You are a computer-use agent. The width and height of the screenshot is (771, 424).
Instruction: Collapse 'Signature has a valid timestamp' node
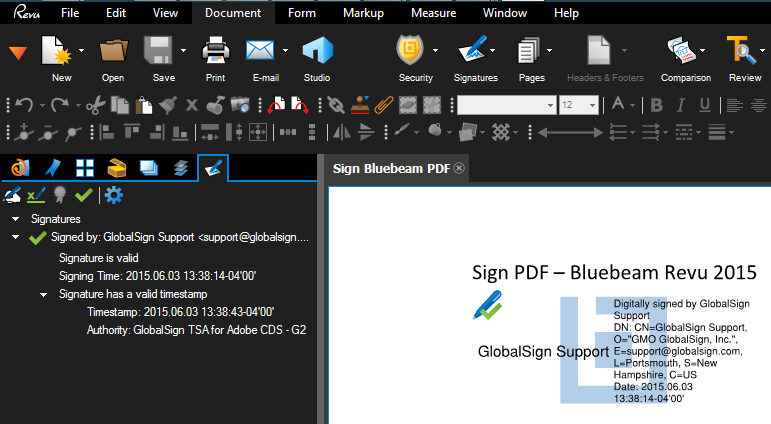click(x=44, y=294)
